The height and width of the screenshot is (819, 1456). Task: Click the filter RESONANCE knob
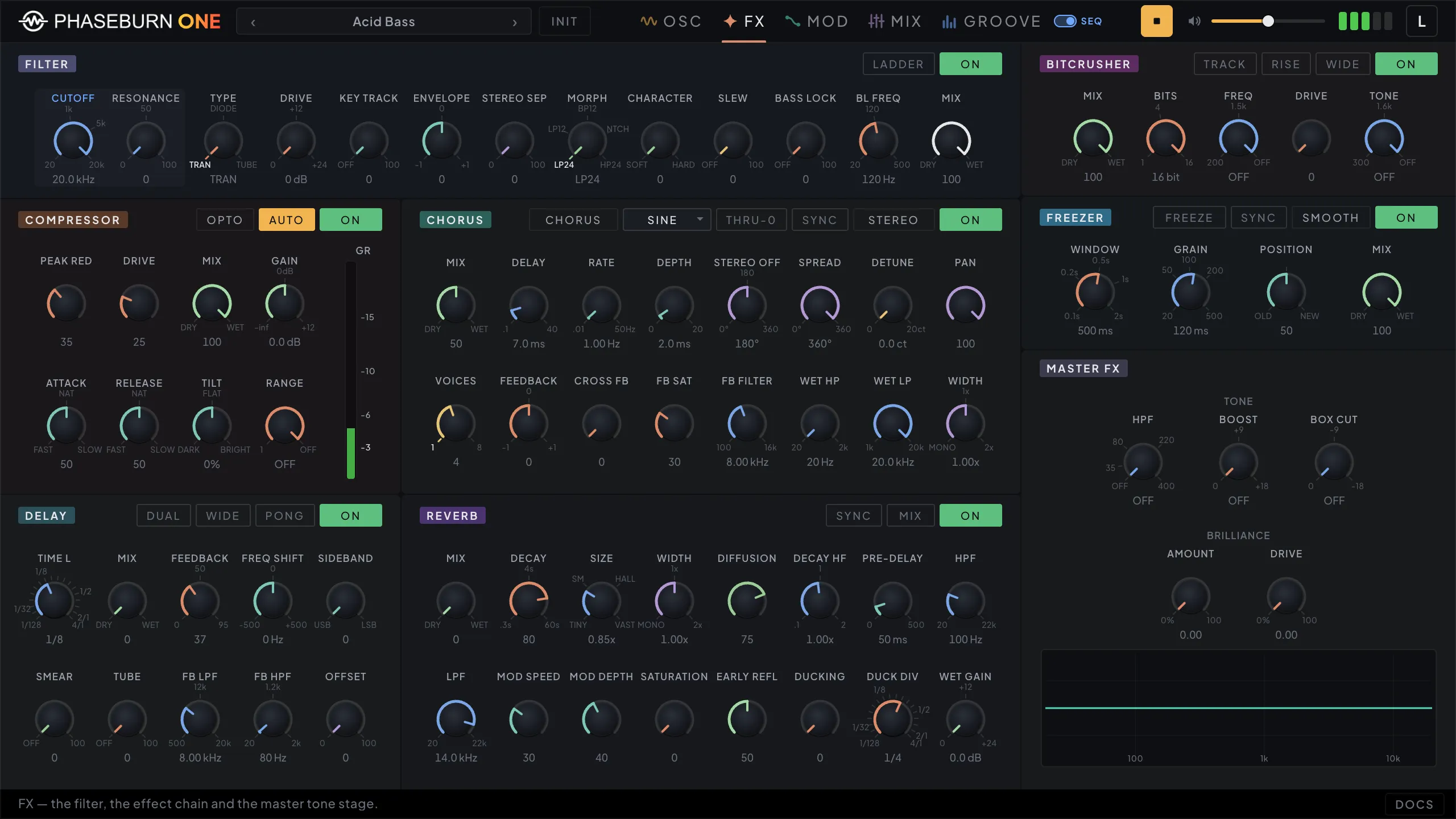[x=146, y=140]
